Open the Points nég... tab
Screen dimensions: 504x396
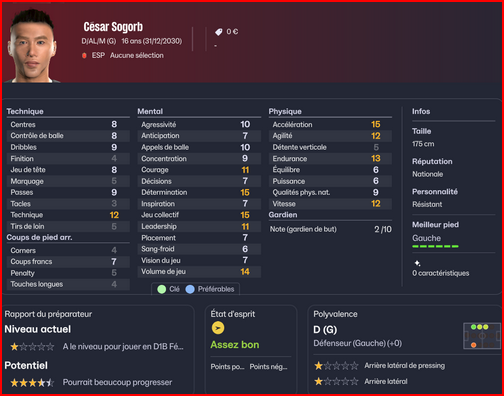pos(268,367)
